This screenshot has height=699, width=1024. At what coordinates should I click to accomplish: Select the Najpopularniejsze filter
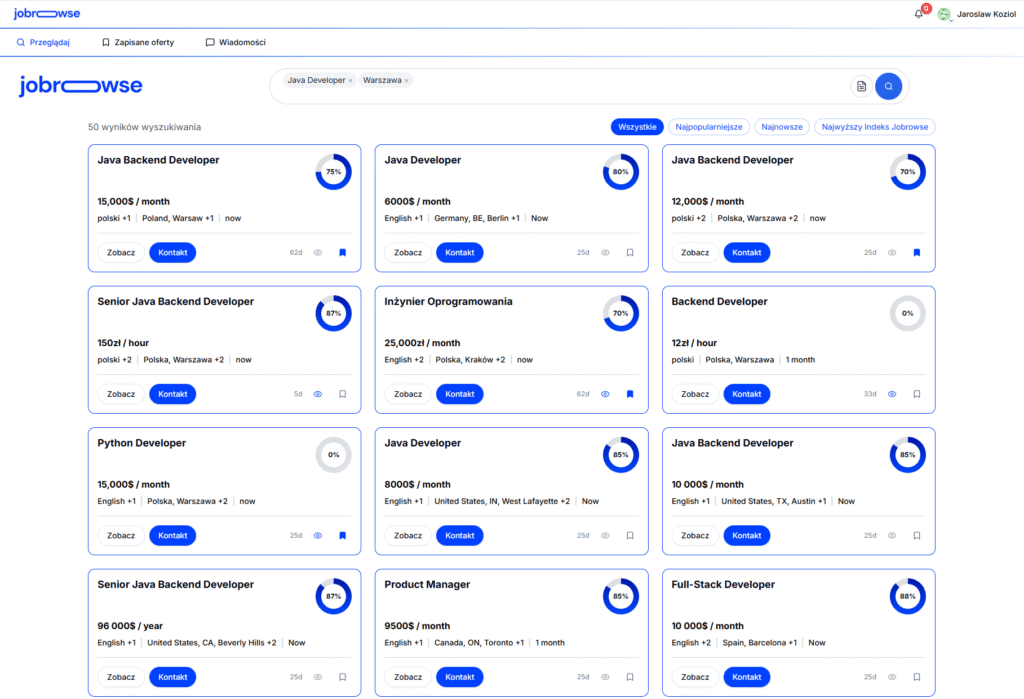pos(708,127)
